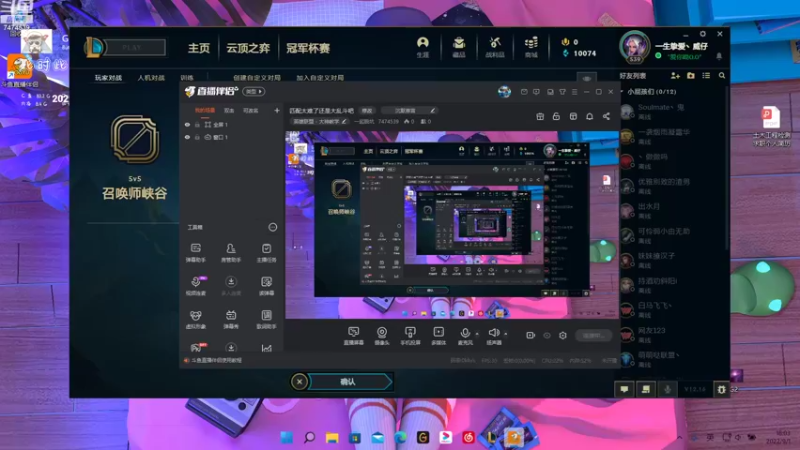The height and width of the screenshot is (450, 800).
Task: Toggle visibility eye for 窗口 1 source
Action: 187,137
